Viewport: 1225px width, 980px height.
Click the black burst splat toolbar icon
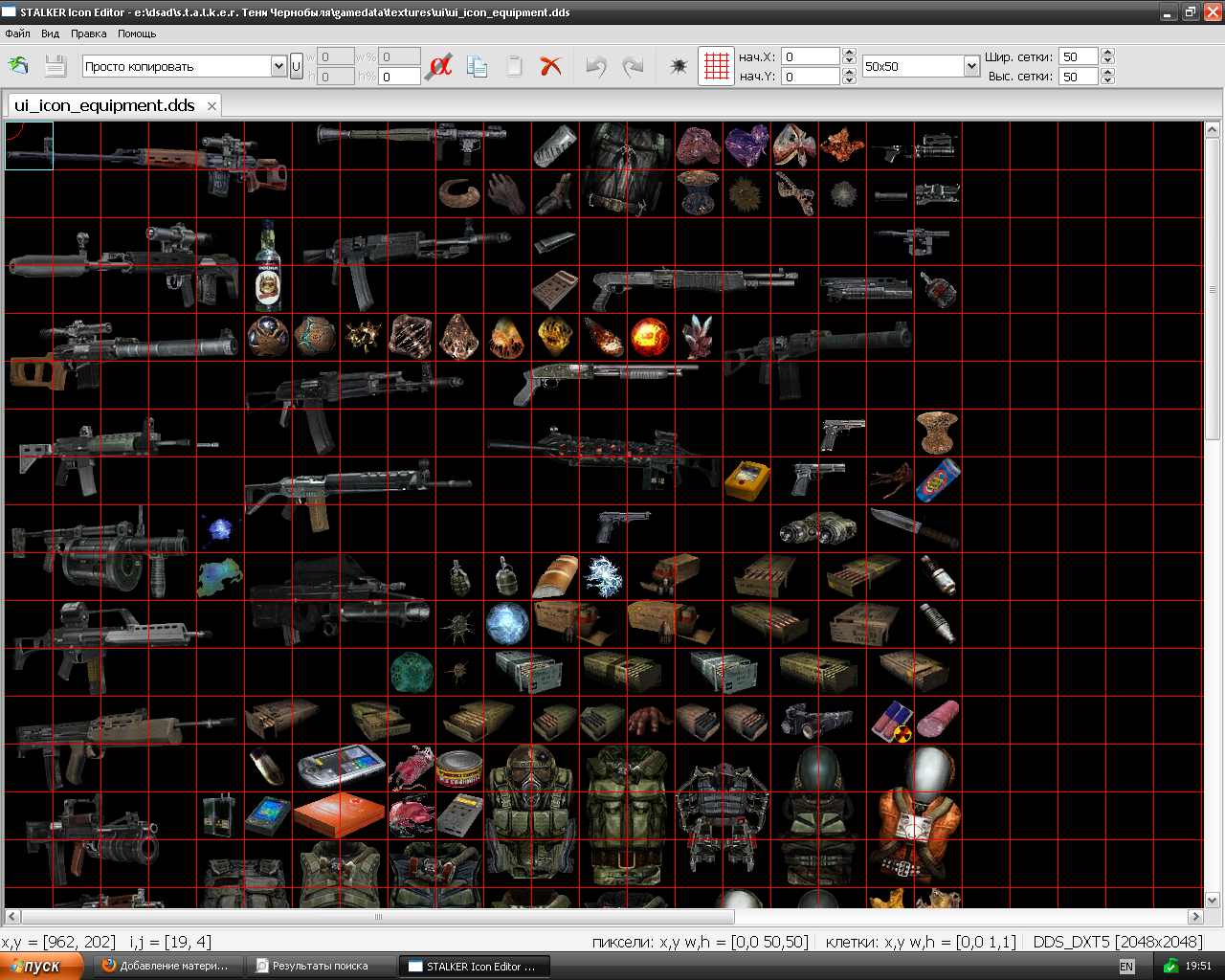pos(679,66)
